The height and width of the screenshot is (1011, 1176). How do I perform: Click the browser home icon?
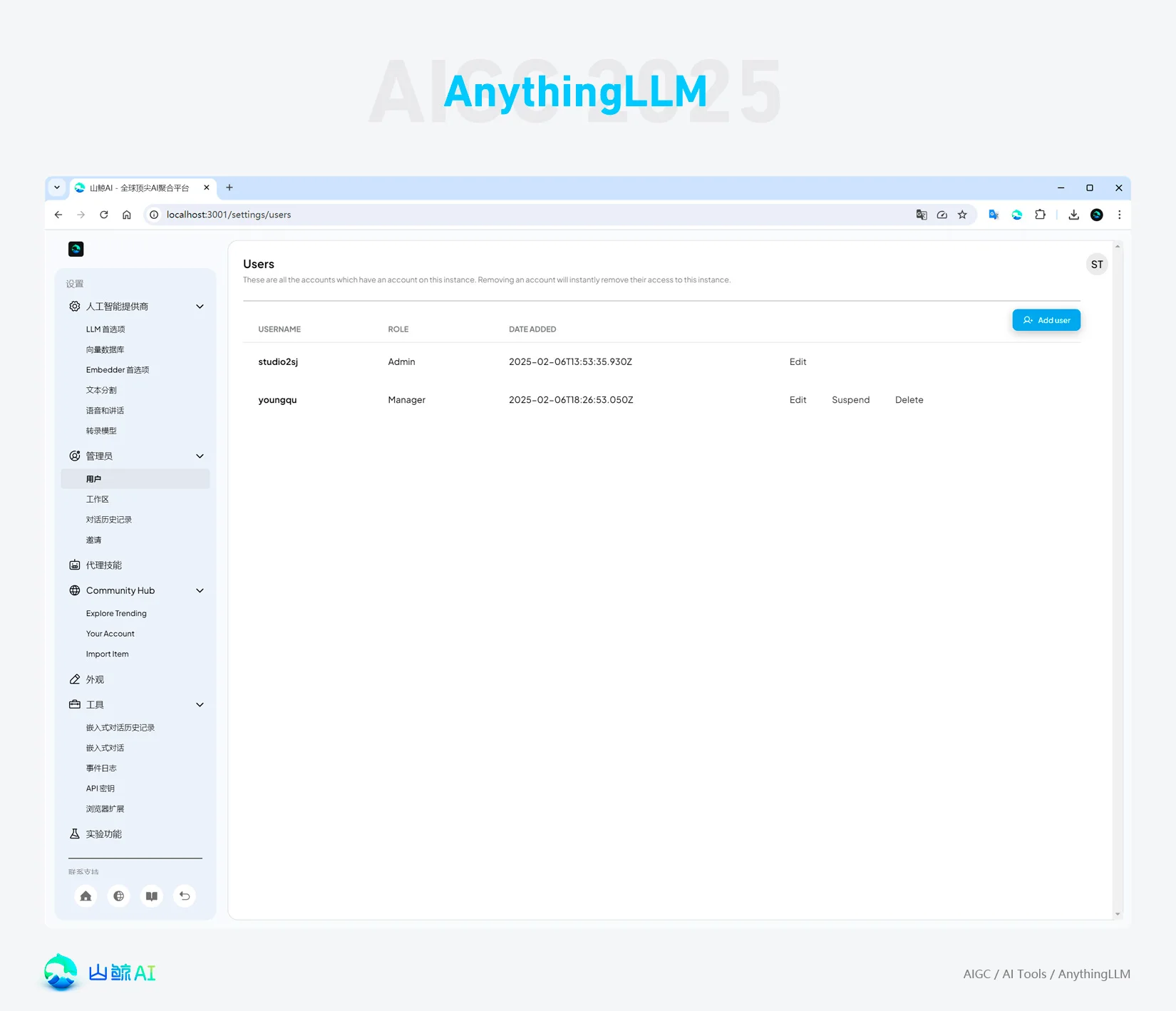(x=127, y=215)
